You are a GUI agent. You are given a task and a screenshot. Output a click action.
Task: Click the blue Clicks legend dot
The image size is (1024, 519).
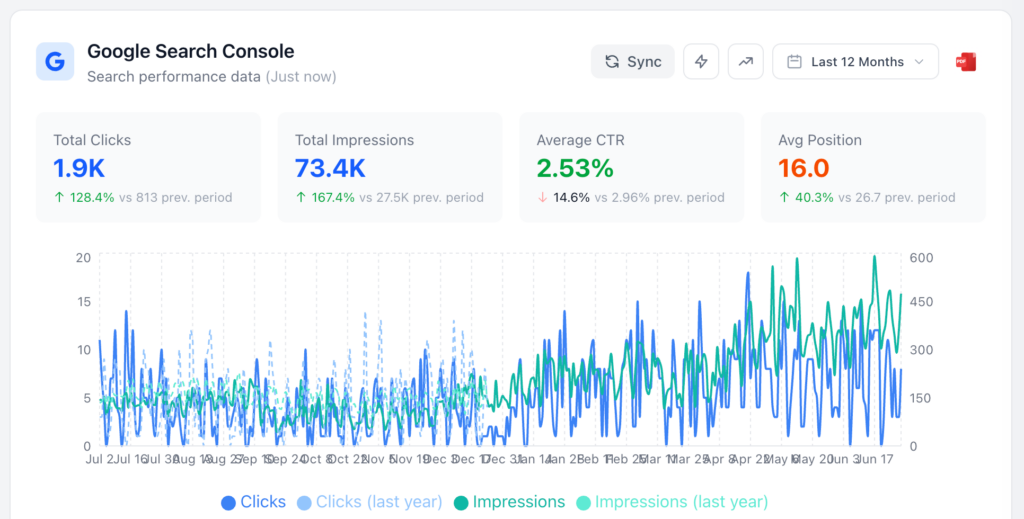[228, 503]
